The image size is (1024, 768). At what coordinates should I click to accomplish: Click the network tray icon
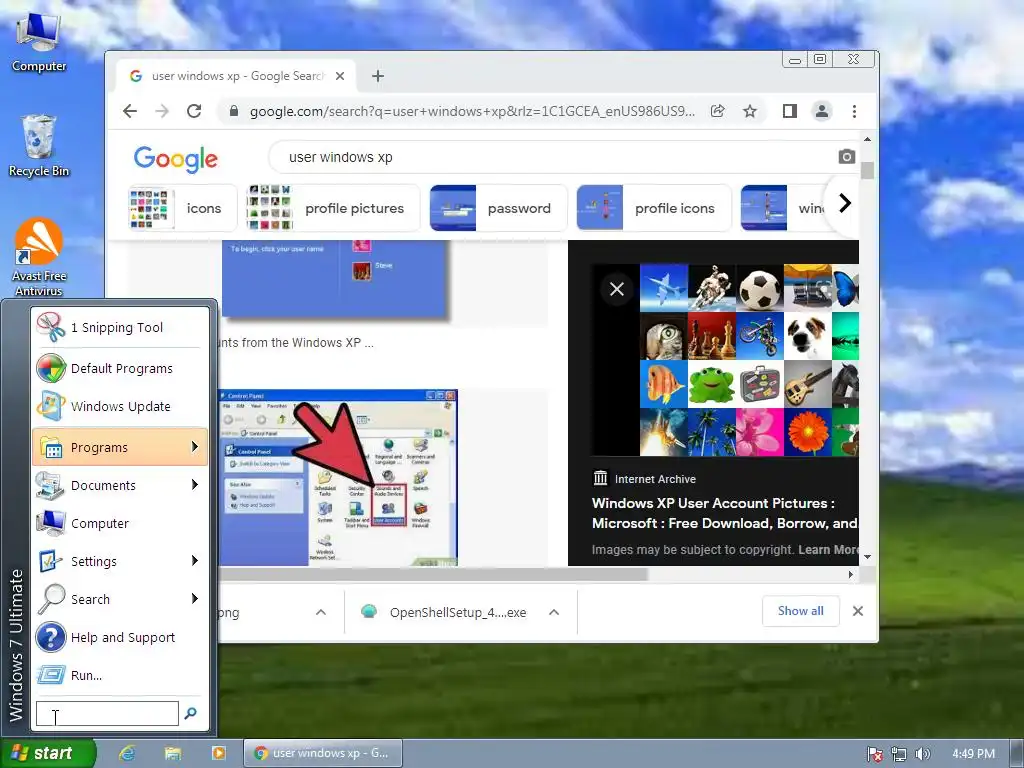pyautogui.click(x=899, y=754)
